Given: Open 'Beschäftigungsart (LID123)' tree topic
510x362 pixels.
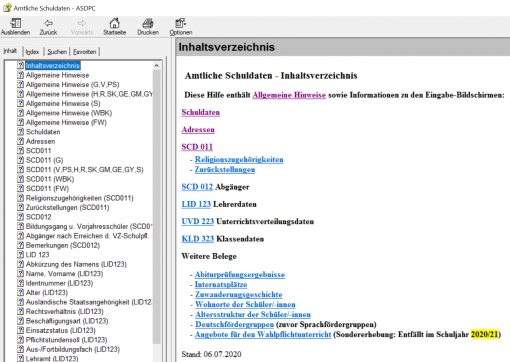Looking at the screenshot, I should click(x=67, y=321).
